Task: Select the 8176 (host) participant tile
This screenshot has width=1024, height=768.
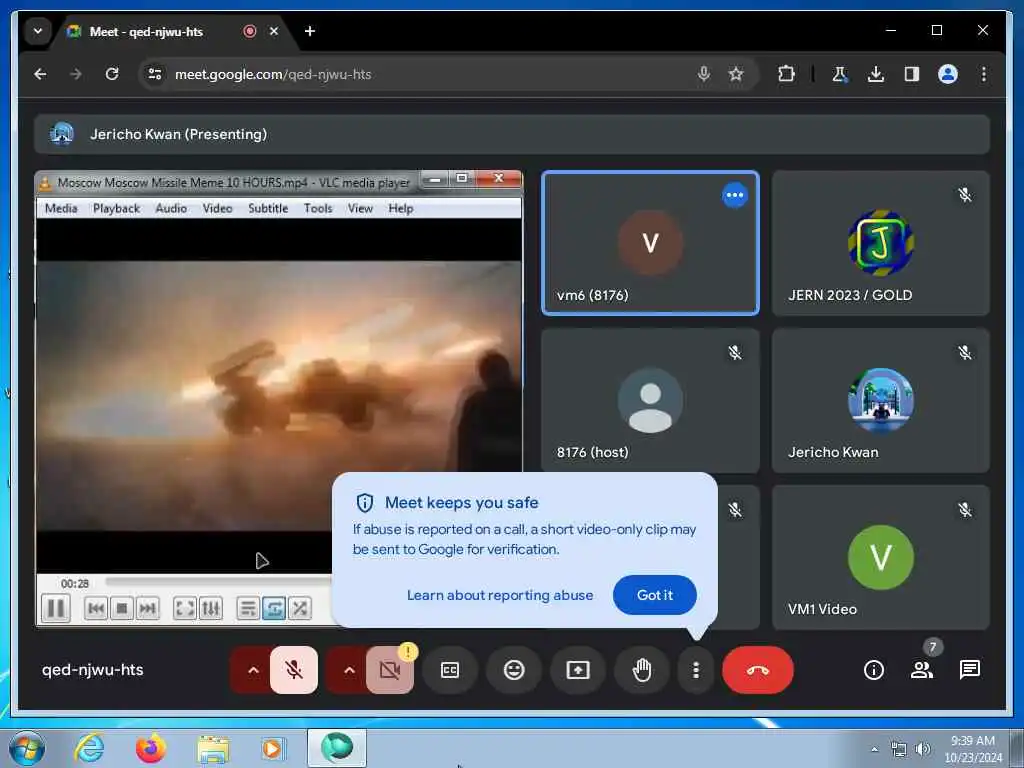Action: pos(650,400)
